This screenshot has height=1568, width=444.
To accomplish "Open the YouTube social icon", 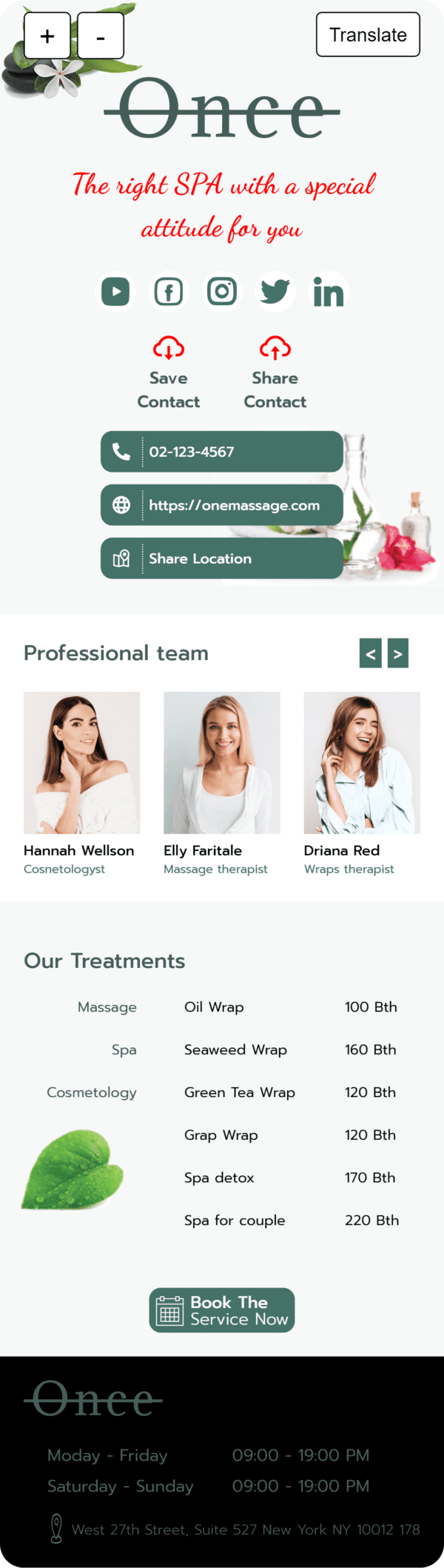I will 115,291.
